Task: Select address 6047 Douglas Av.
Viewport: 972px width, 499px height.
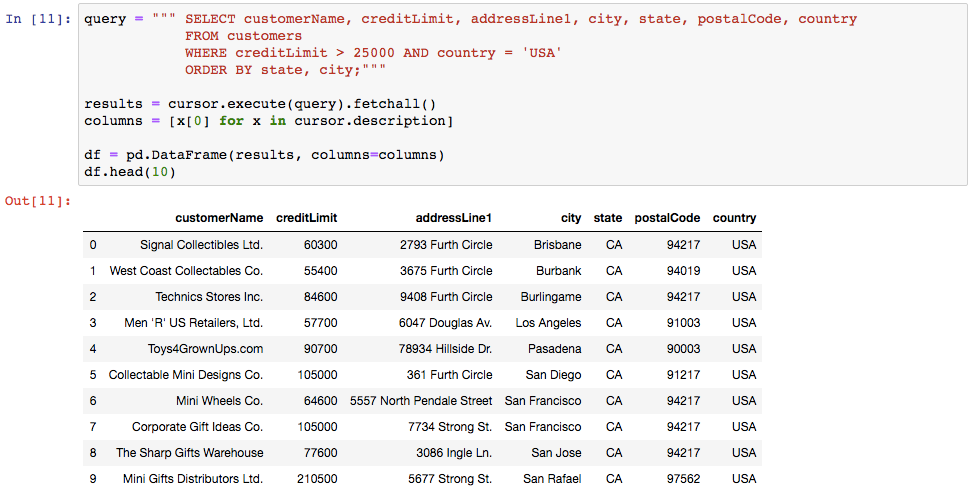Action: click(x=446, y=323)
